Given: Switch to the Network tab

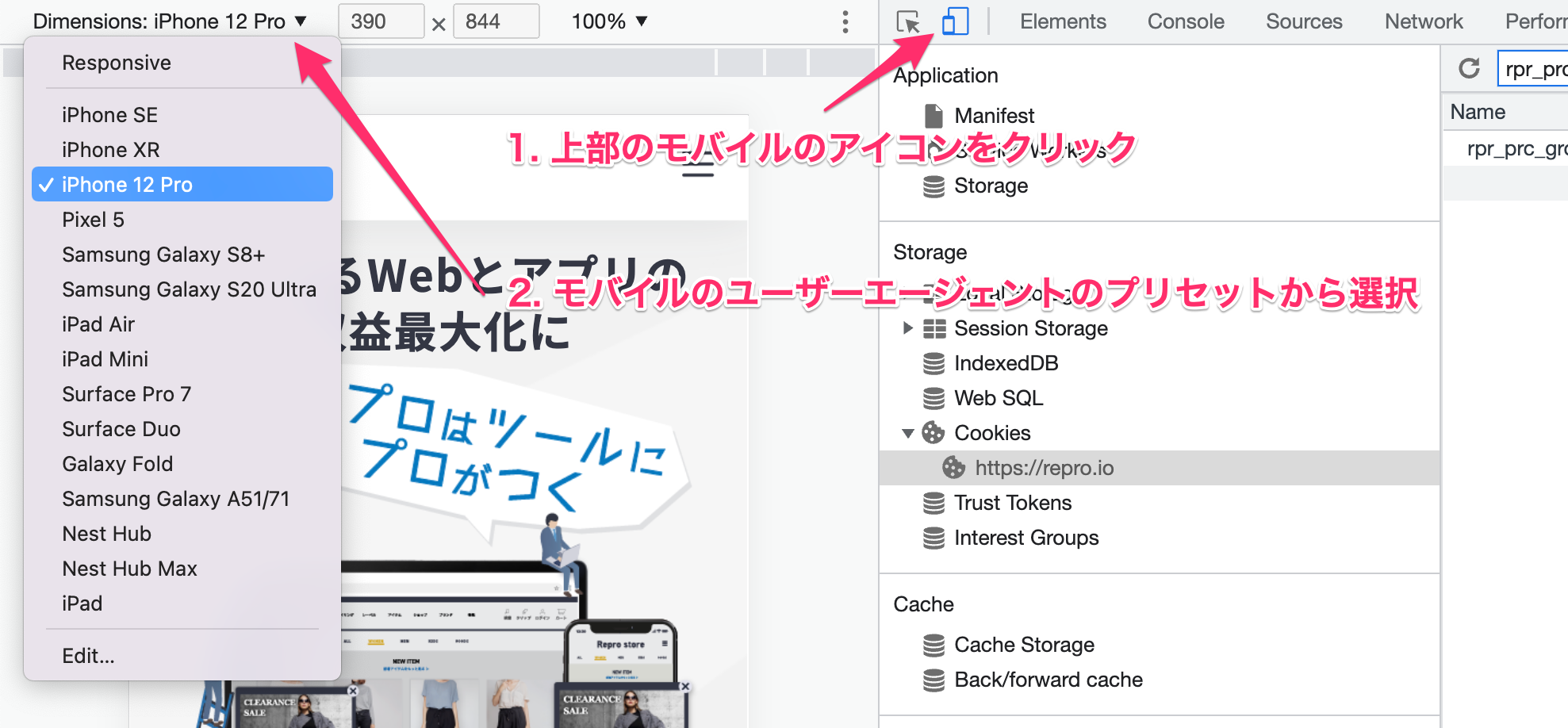Looking at the screenshot, I should (x=1424, y=21).
